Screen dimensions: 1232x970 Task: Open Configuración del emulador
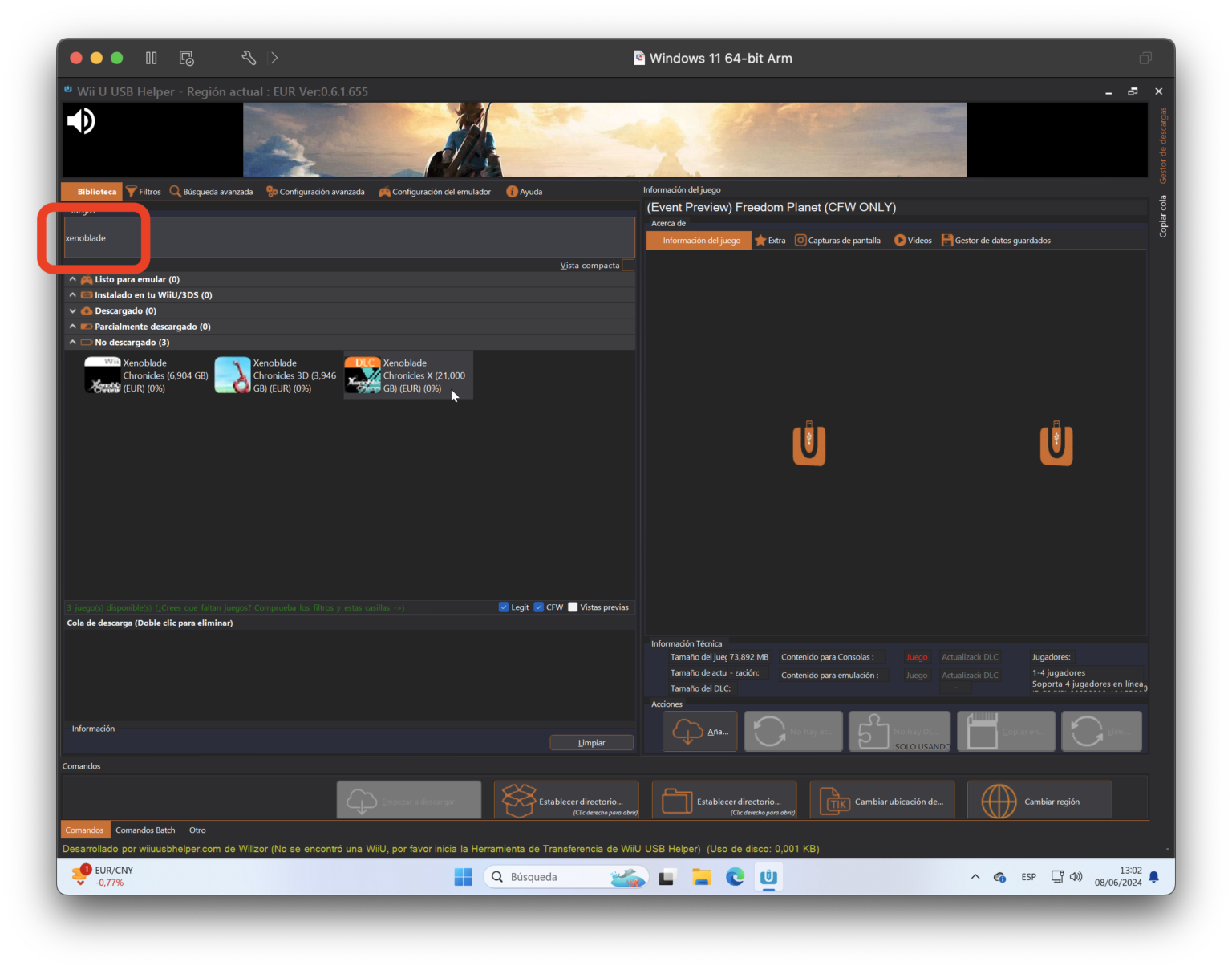pos(435,192)
